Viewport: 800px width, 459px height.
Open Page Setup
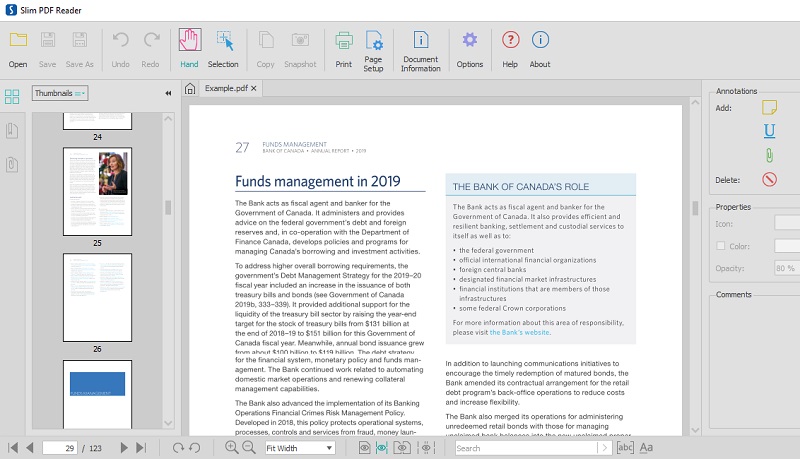coord(373,50)
